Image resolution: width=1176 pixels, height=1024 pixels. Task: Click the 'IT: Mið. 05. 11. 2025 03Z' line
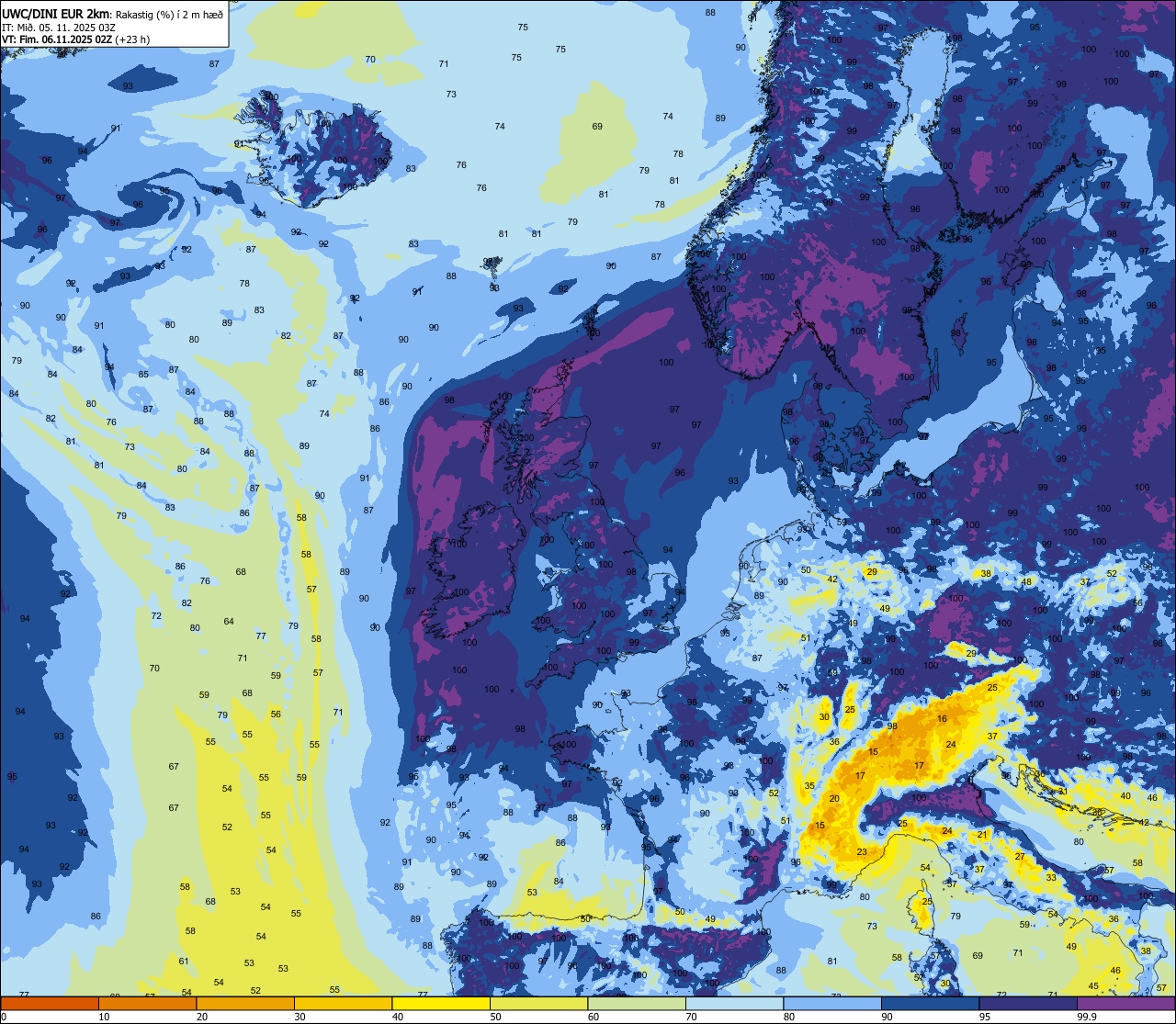coord(59,28)
